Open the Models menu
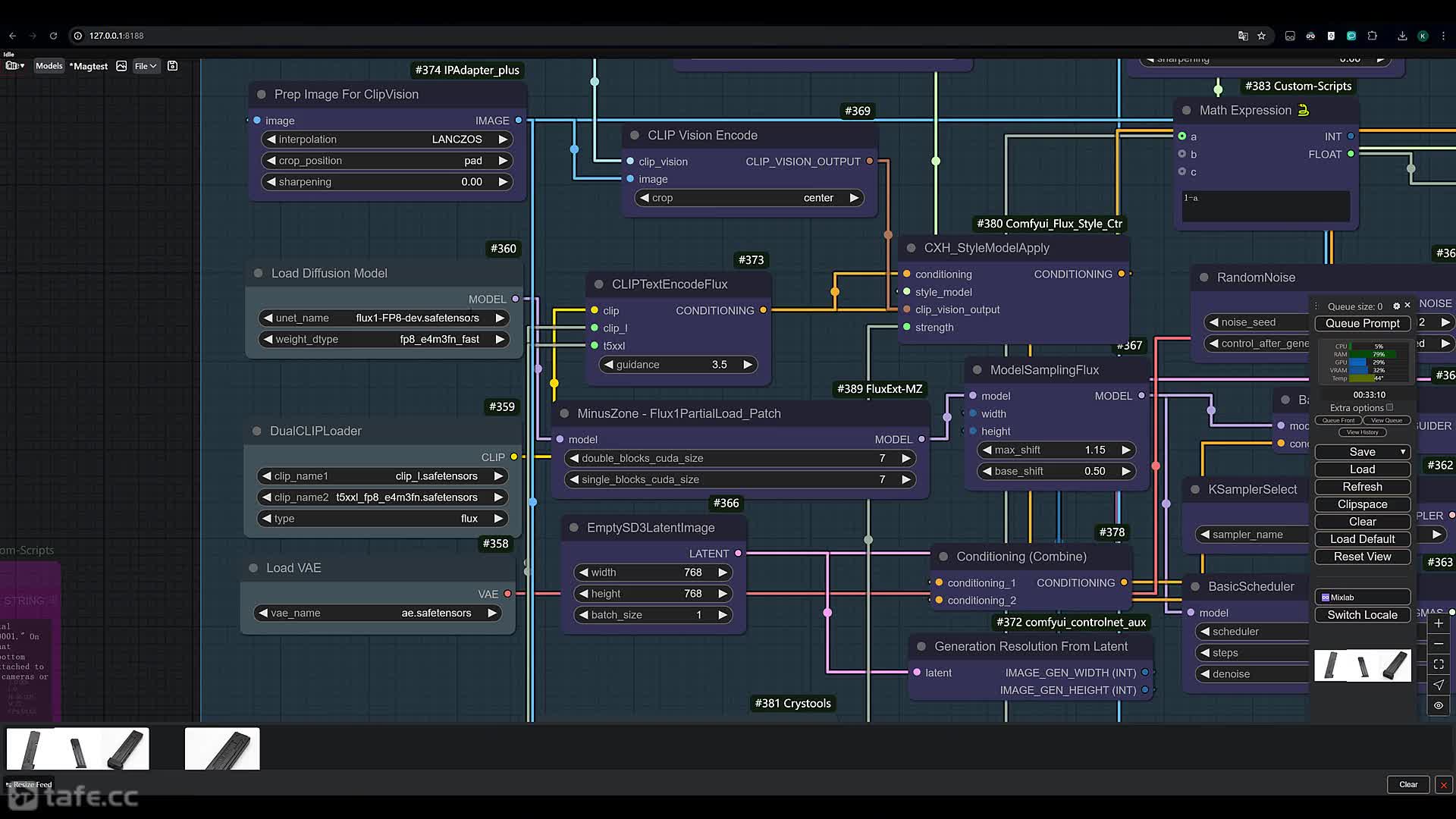 (49, 66)
